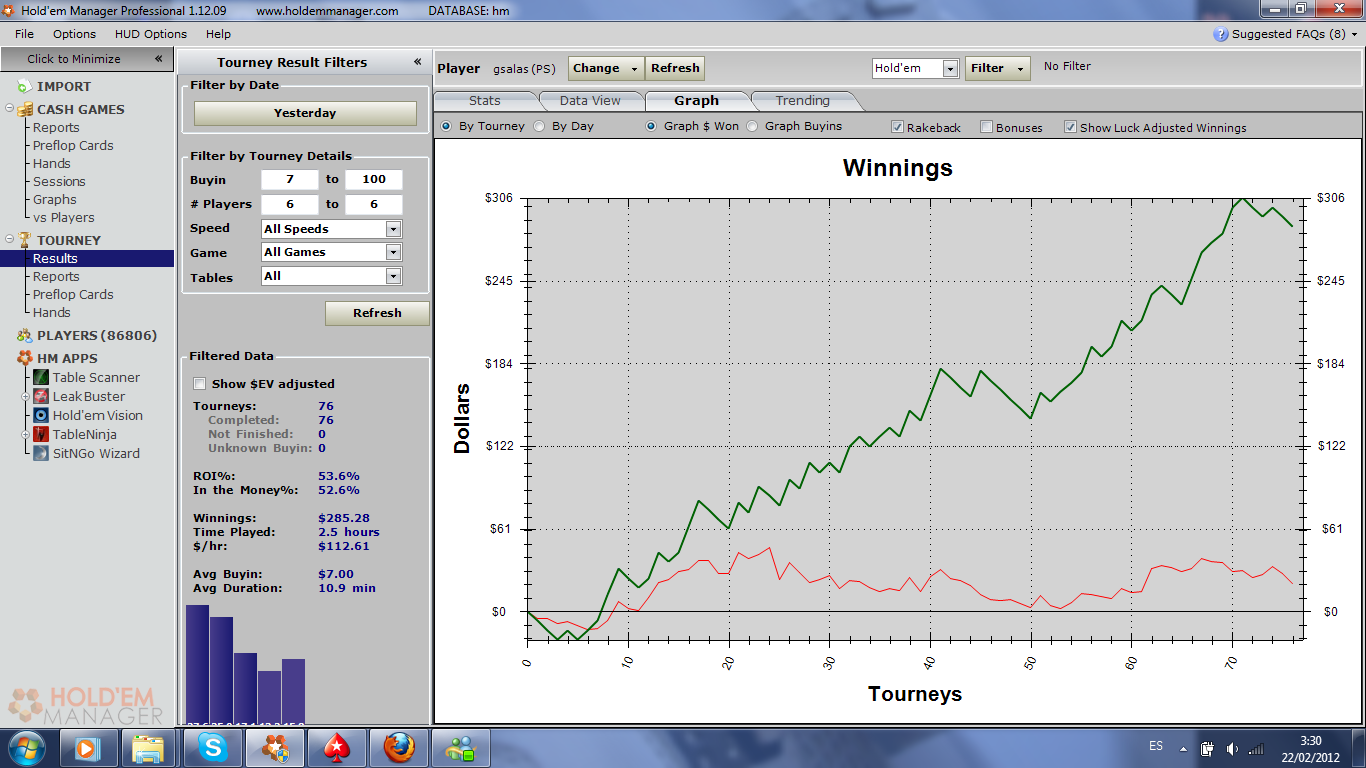Open the File menu
This screenshot has height=768, width=1366.
pos(24,34)
